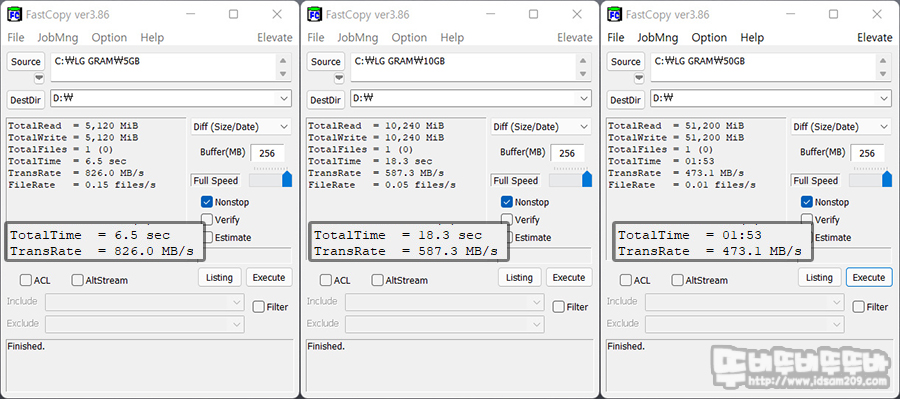The width and height of the screenshot is (900, 399).
Task: Enable the Verify checkbox in the 5GB window
Action: (207, 219)
